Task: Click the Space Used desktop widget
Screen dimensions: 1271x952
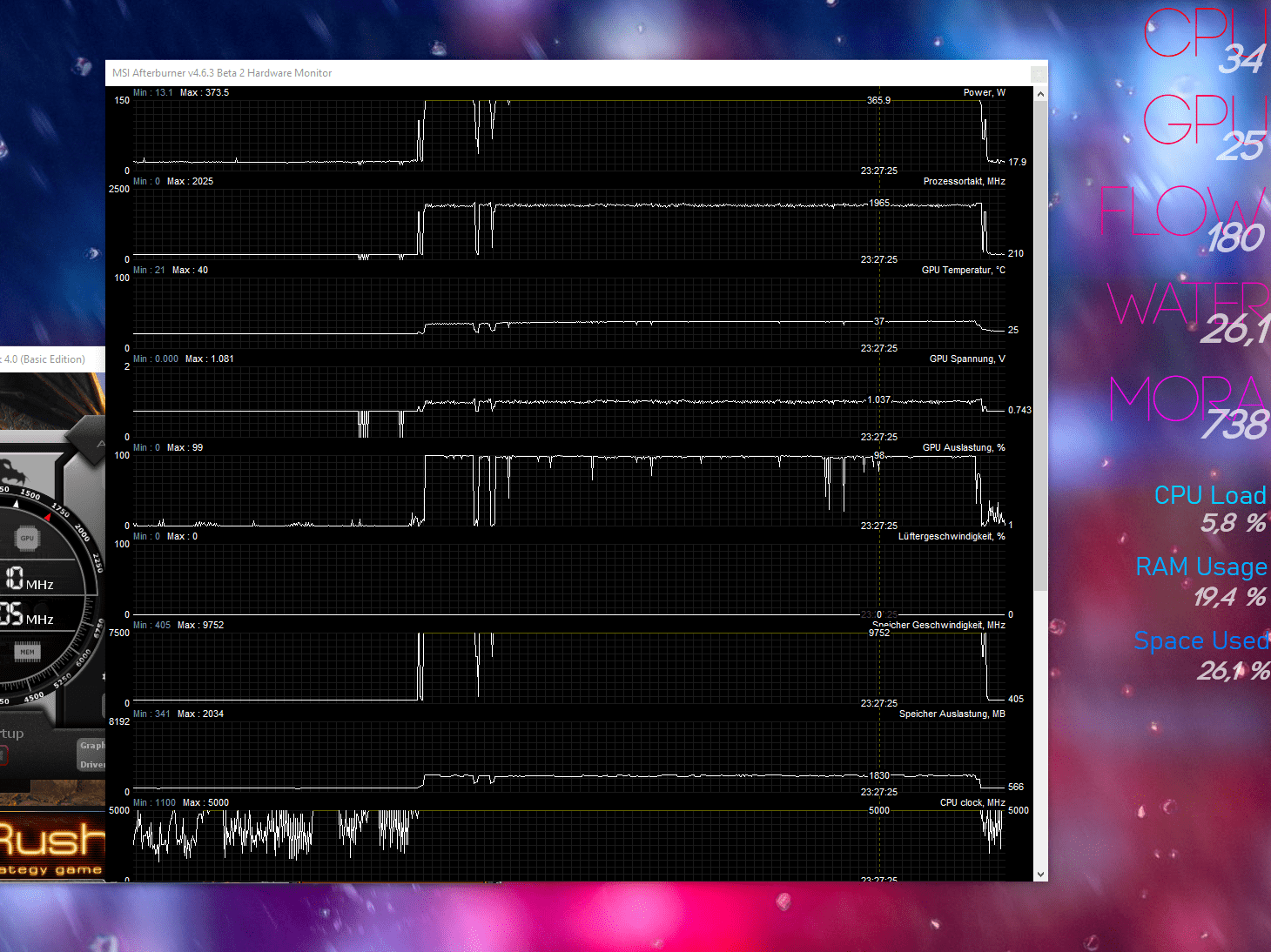Action: [x=1201, y=655]
